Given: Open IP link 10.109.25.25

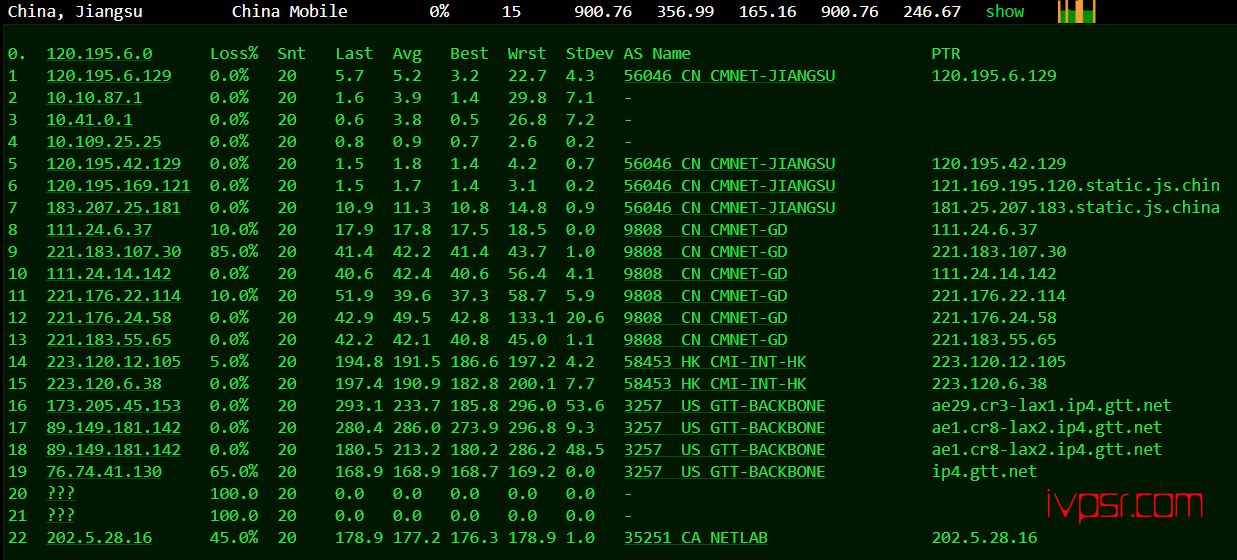Looking at the screenshot, I should (x=104, y=142).
